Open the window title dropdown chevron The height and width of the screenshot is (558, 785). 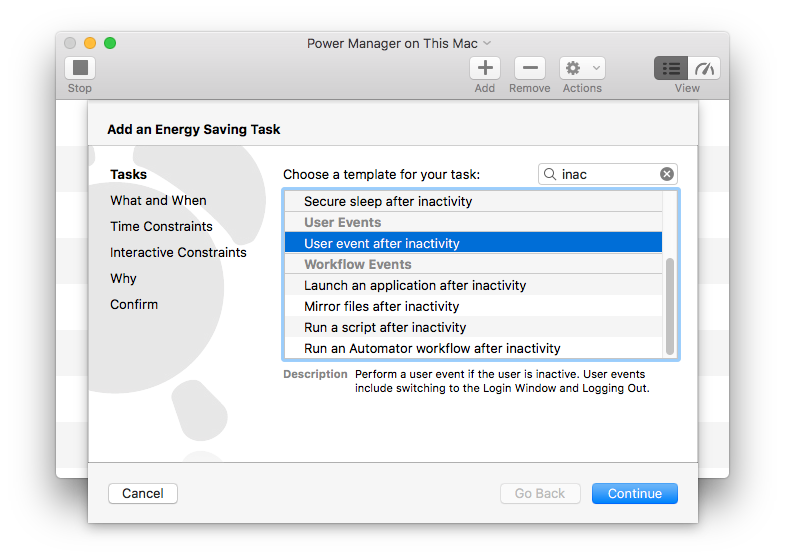click(487, 44)
